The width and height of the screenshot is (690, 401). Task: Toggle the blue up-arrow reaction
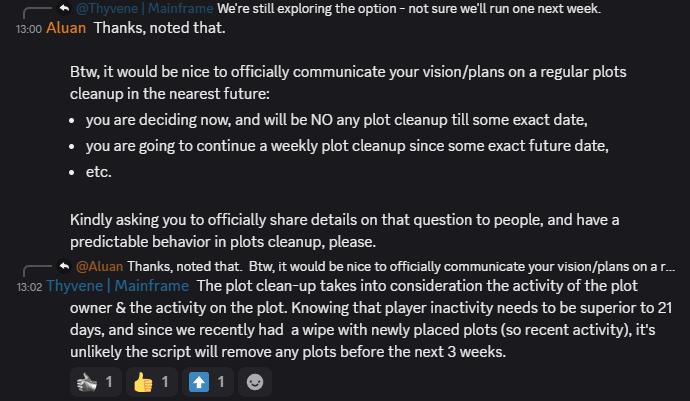click(x=208, y=380)
